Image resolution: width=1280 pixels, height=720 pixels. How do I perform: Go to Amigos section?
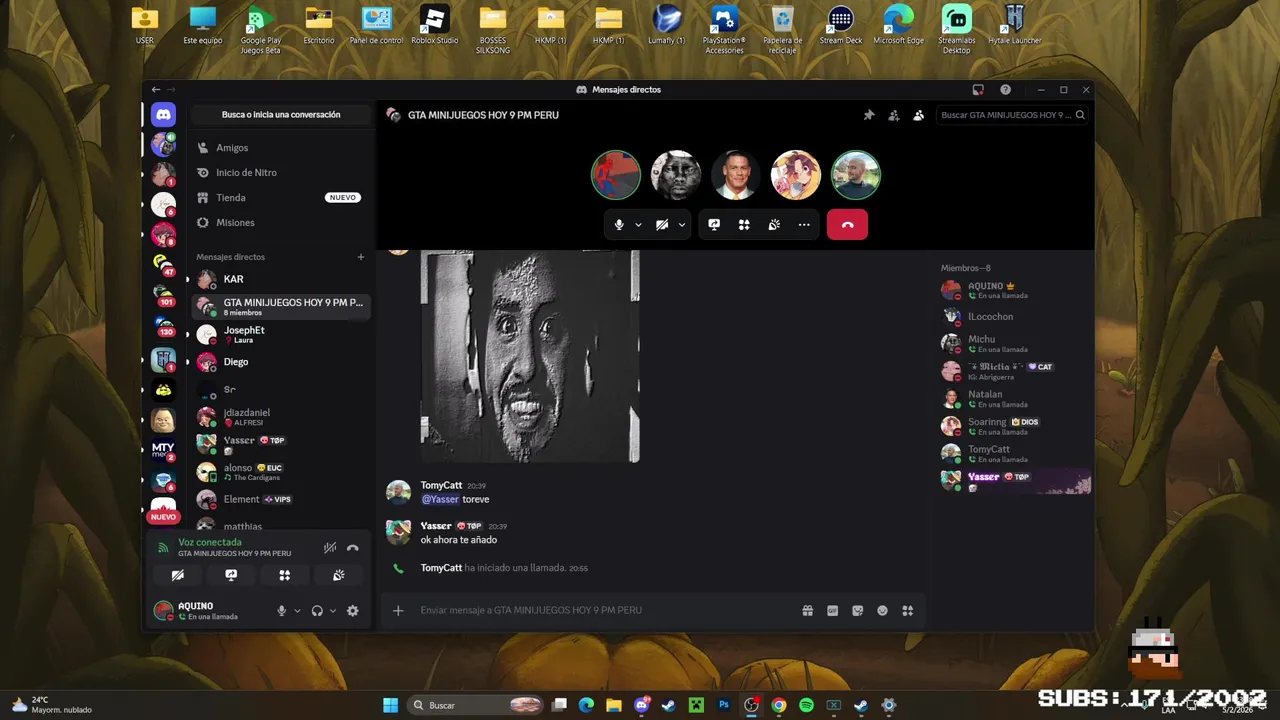pos(279,148)
